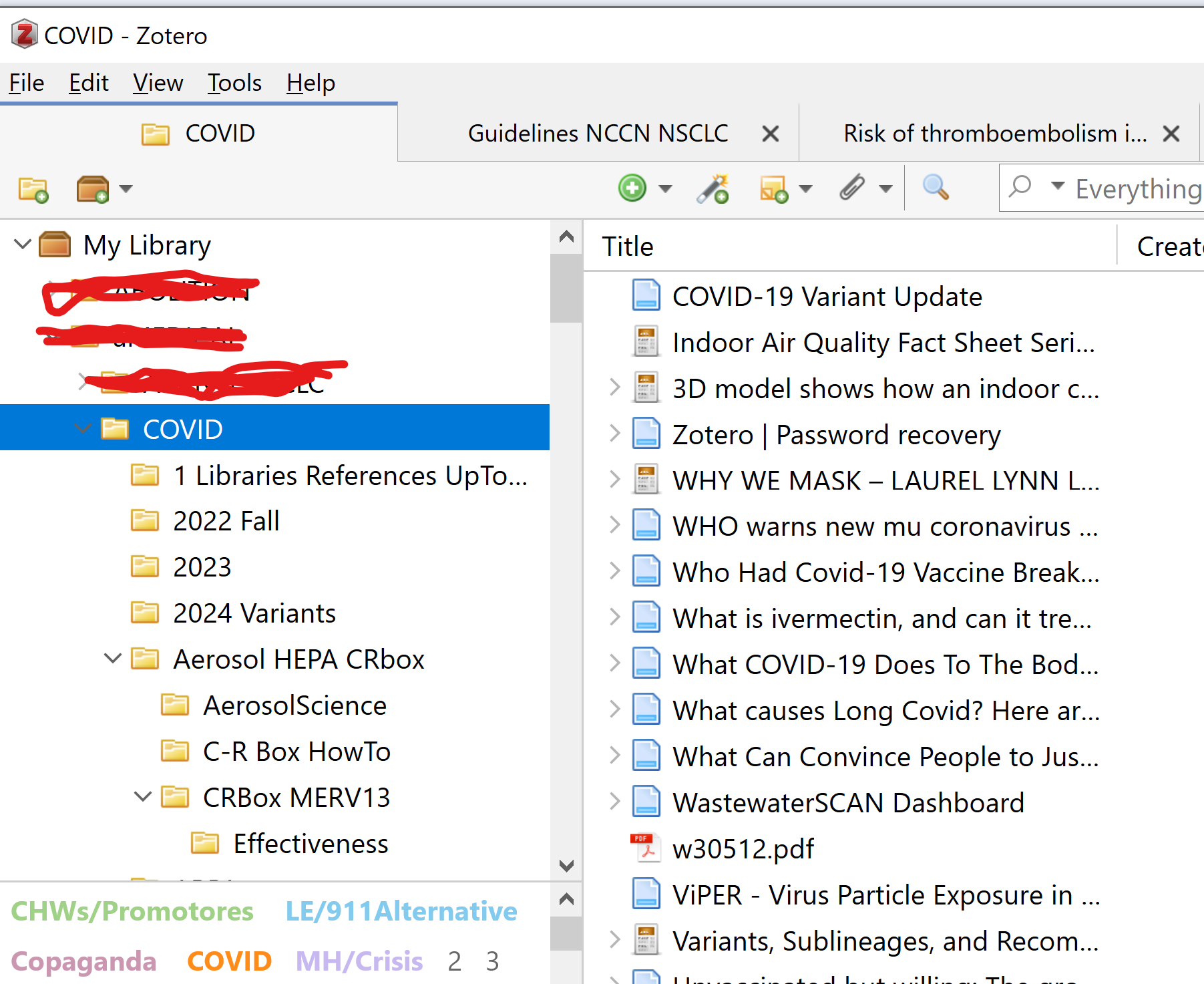Filter by CHWs/Promotores green tag
Viewport: 1204px width, 984px height.
132,911
